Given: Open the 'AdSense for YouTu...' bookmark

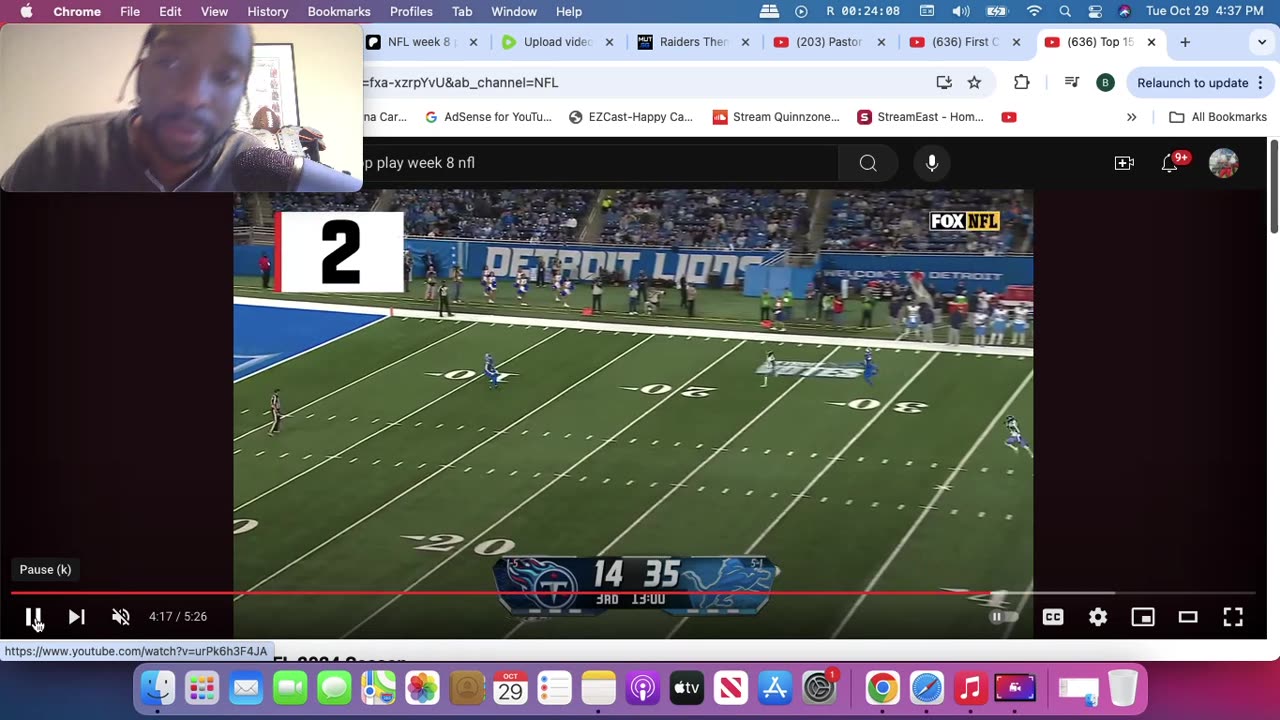Looking at the screenshot, I should coord(488,117).
